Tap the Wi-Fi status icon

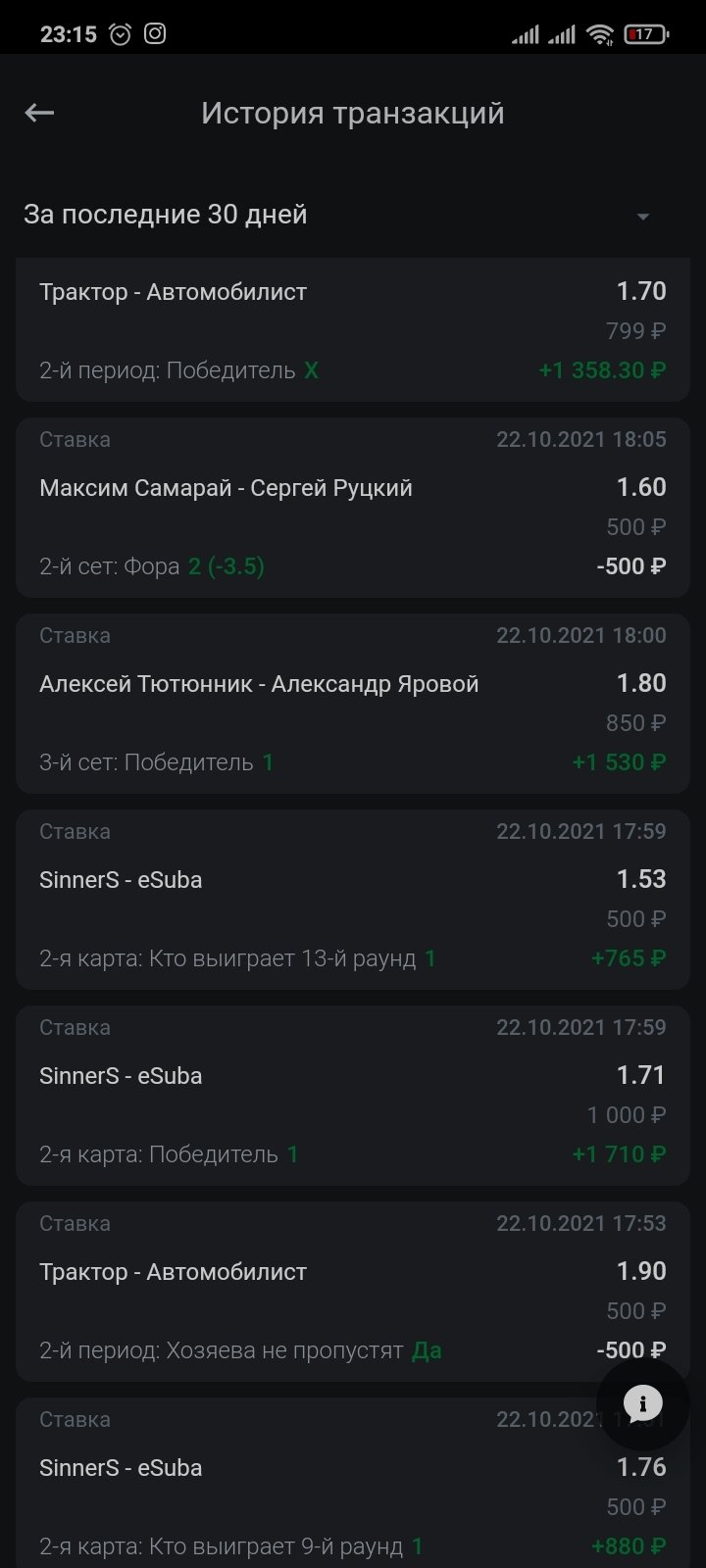click(599, 34)
